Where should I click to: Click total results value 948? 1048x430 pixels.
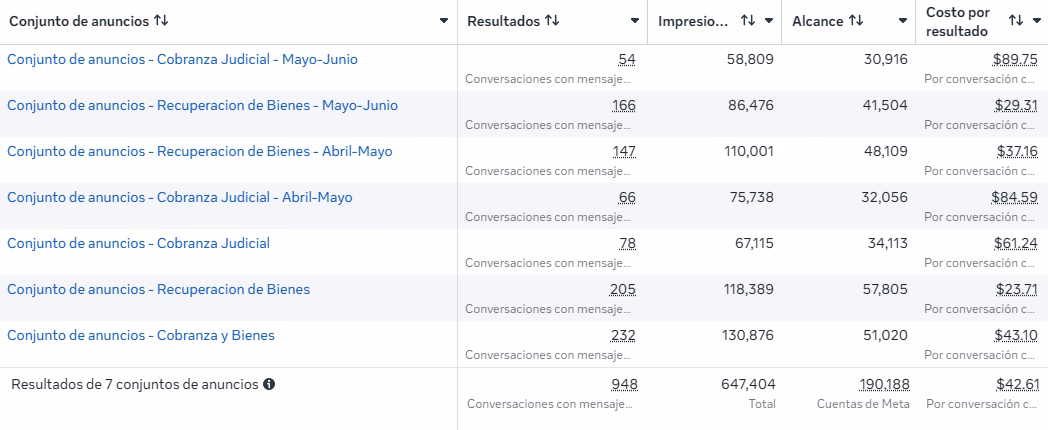624,385
